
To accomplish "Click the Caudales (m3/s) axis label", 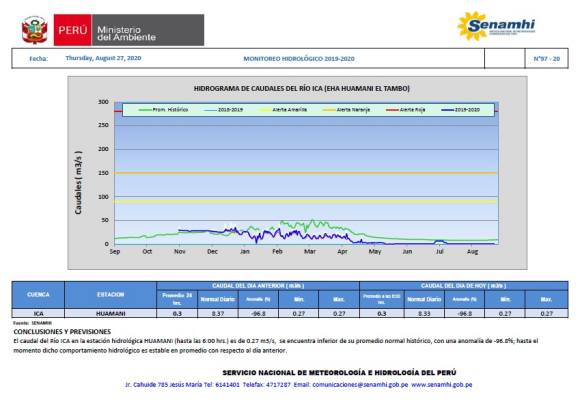I will [78, 182].
